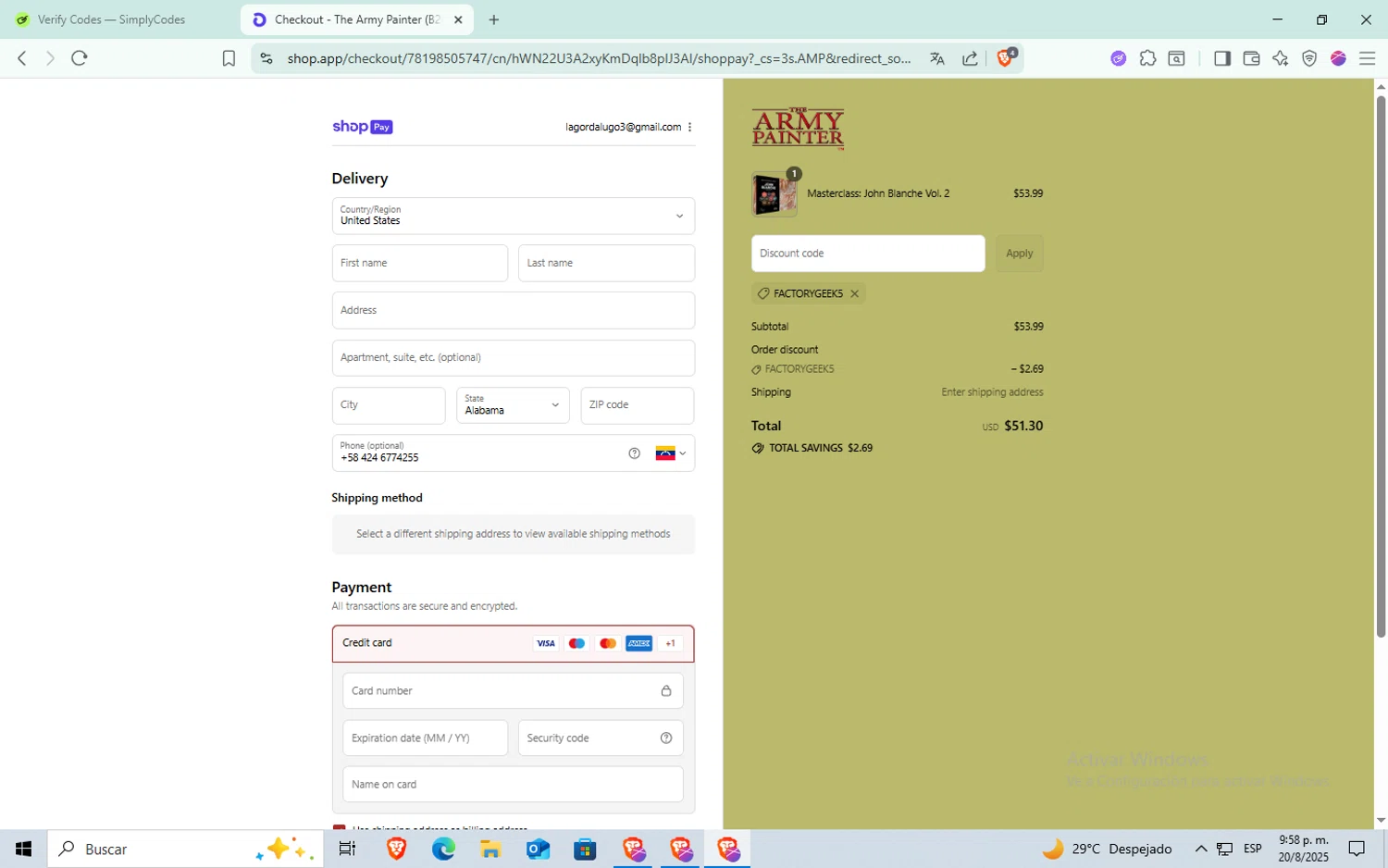Remove the FACTORYGEEKS discount code tag
Image resolution: width=1388 pixels, height=868 pixels.
pos(855,293)
